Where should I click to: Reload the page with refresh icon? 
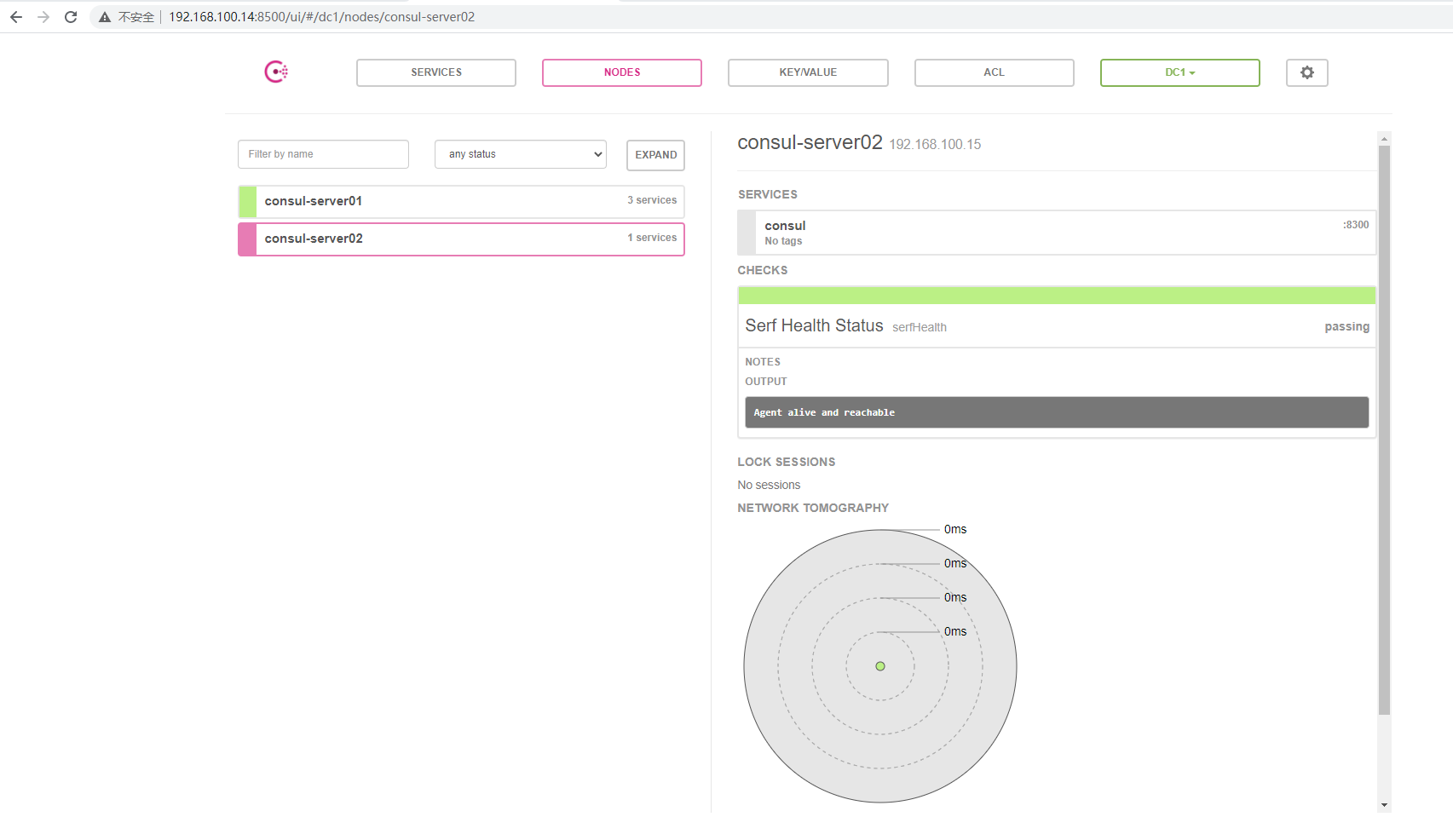pyautogui.click(x=71, y=17)
